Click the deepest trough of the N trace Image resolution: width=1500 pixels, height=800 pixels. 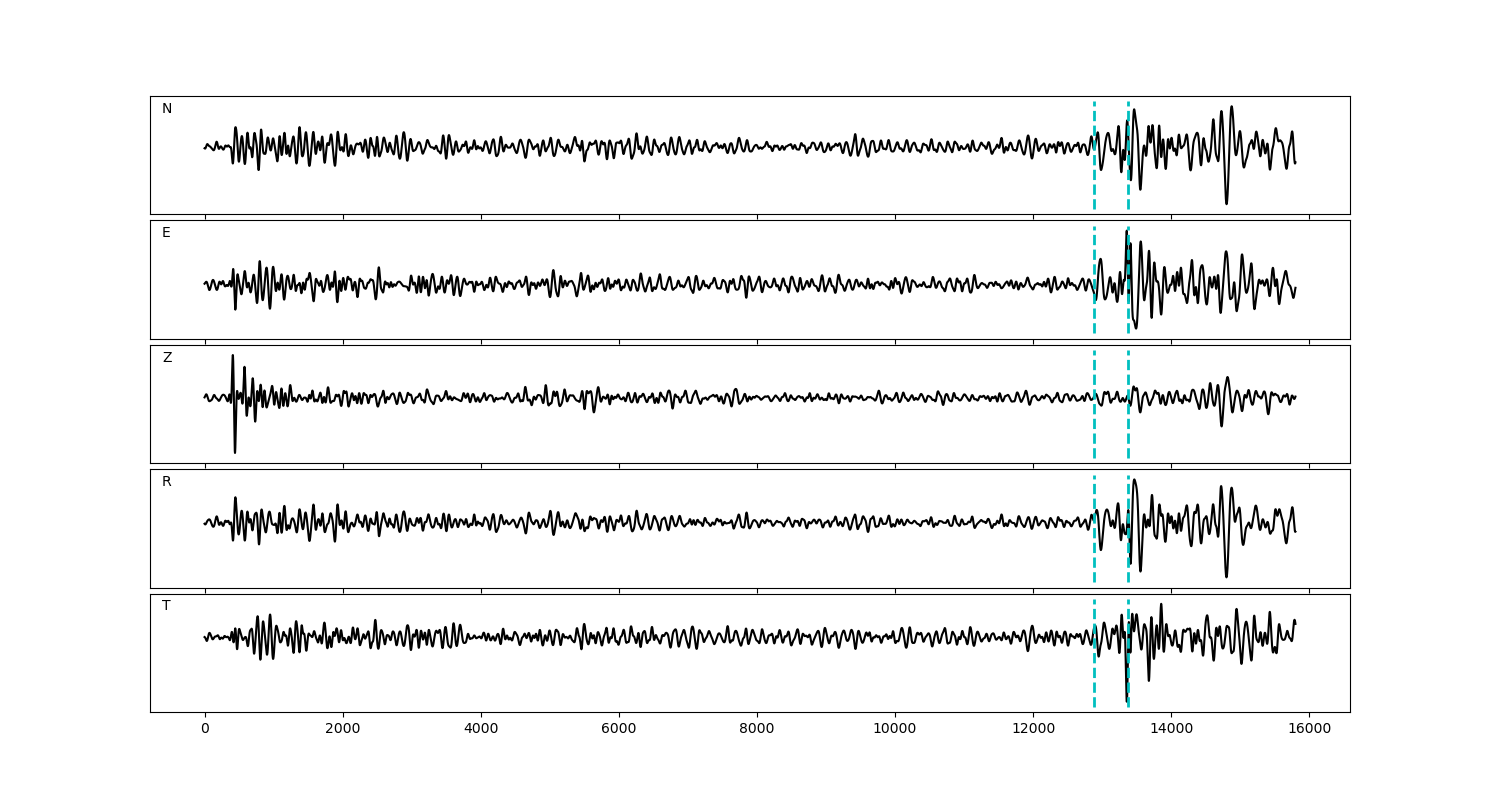[1226, 201]
